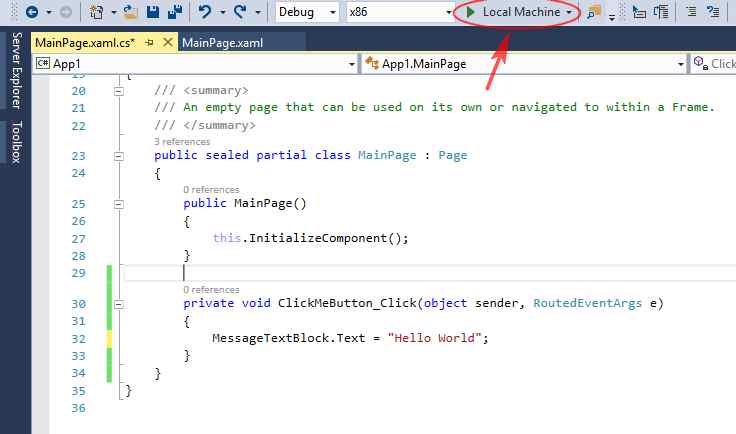736x434 pixels.
Task: Collapse the MainPage constructor at line 25
Action: coord(119,204)
